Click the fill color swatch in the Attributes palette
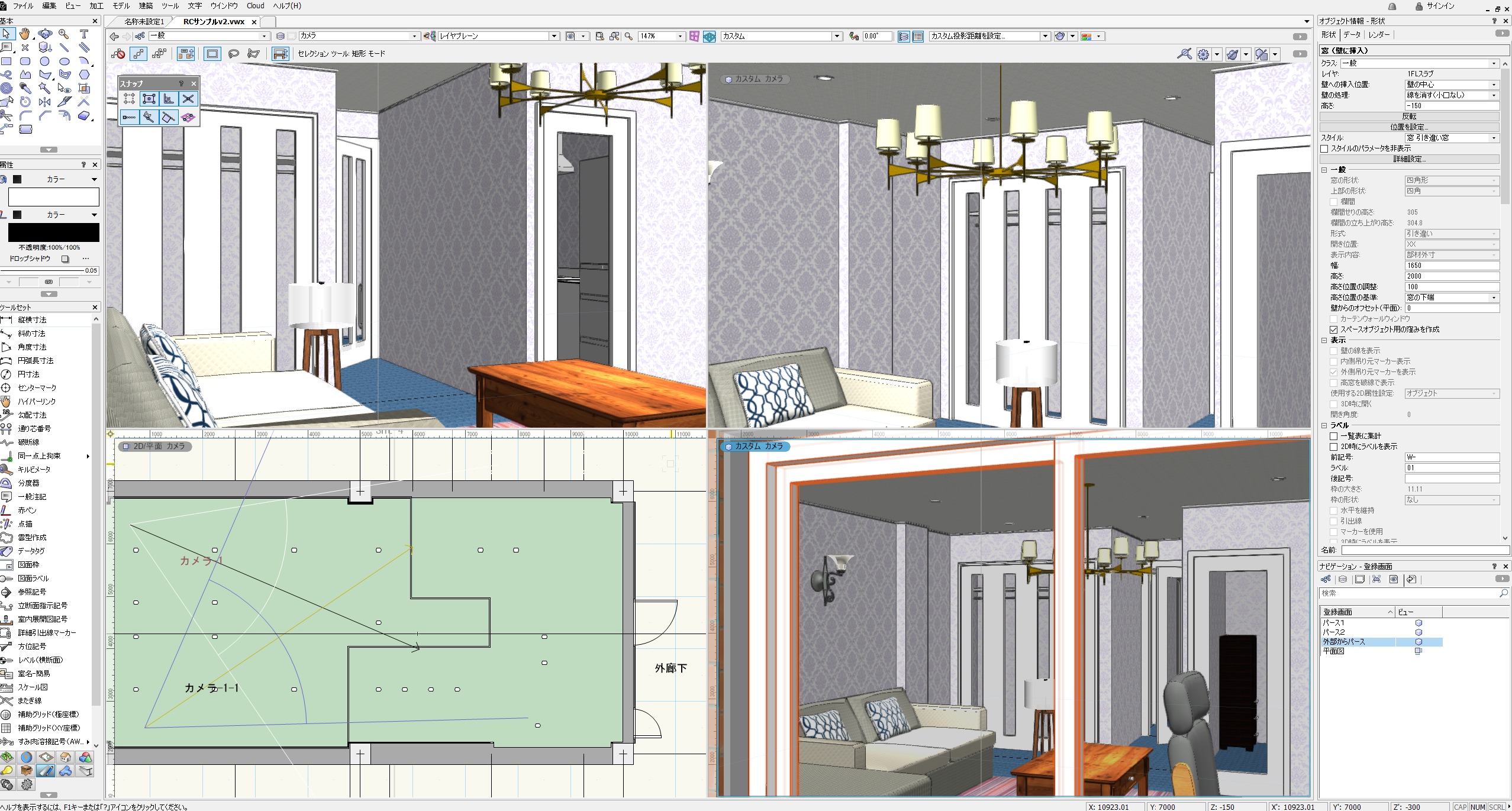 54,197
